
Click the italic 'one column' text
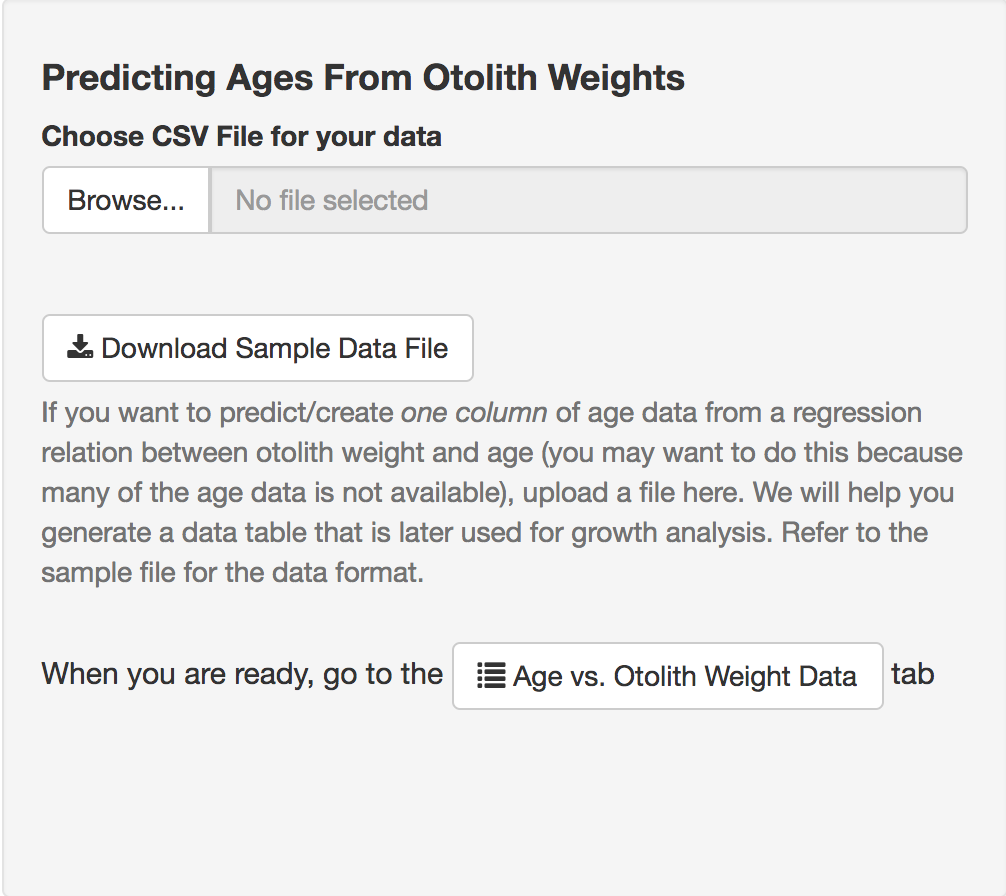tap(474, 412)
